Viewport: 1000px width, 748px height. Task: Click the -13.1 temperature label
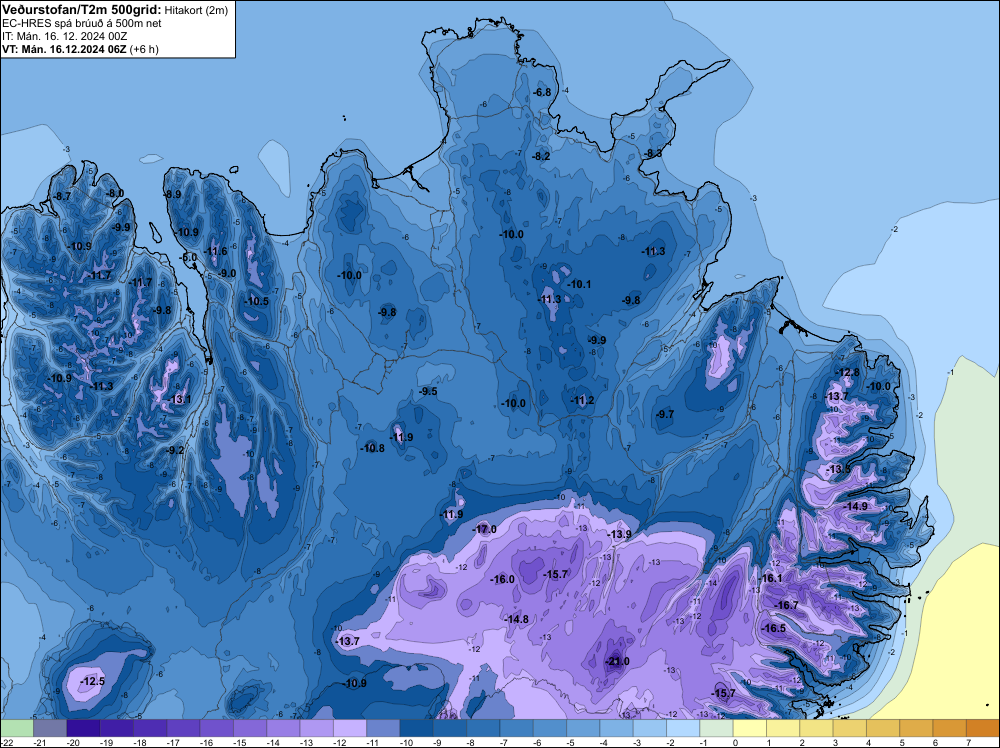(180, 400)
